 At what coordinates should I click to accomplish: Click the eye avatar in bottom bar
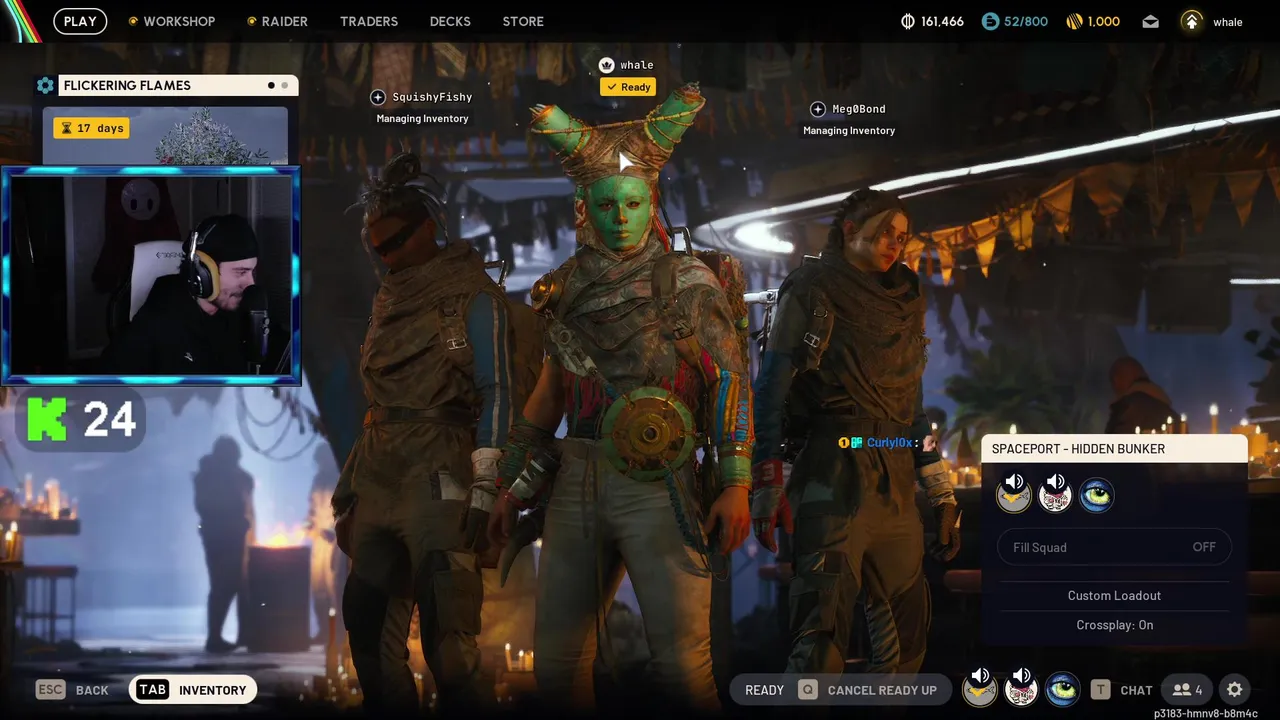[1062, 689]
